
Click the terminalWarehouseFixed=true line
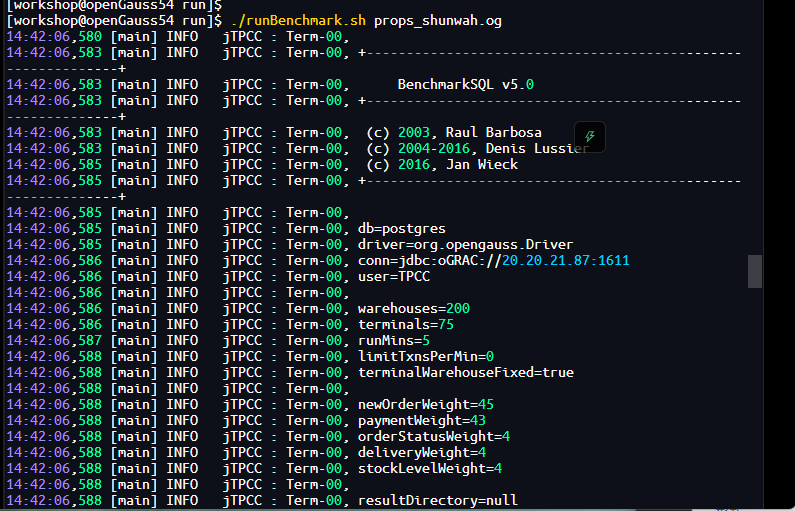[465, 373]
